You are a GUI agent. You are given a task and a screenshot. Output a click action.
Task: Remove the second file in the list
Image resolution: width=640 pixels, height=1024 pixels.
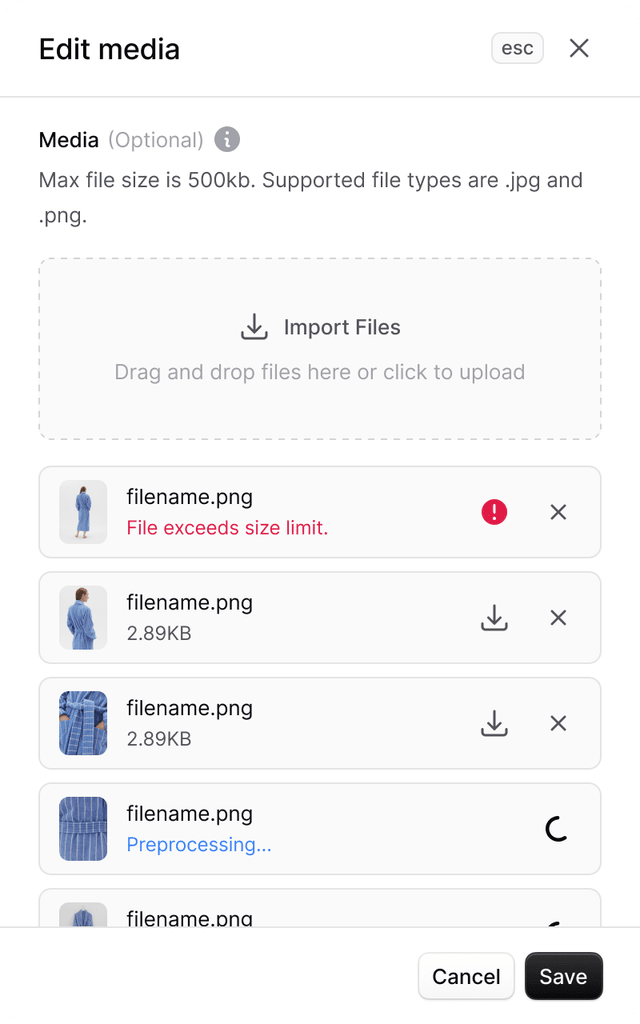(558, 618)
